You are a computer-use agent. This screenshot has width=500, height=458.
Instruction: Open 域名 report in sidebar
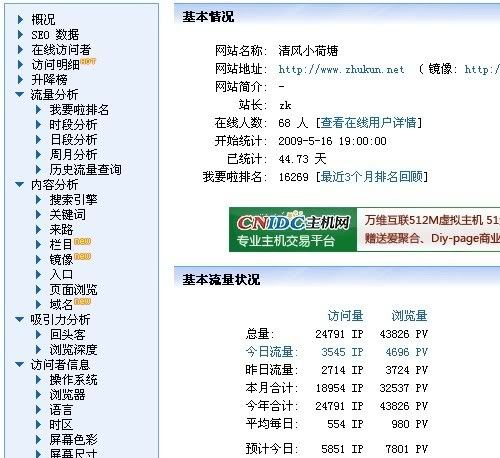pyautogui.click(x=61, y=304)
